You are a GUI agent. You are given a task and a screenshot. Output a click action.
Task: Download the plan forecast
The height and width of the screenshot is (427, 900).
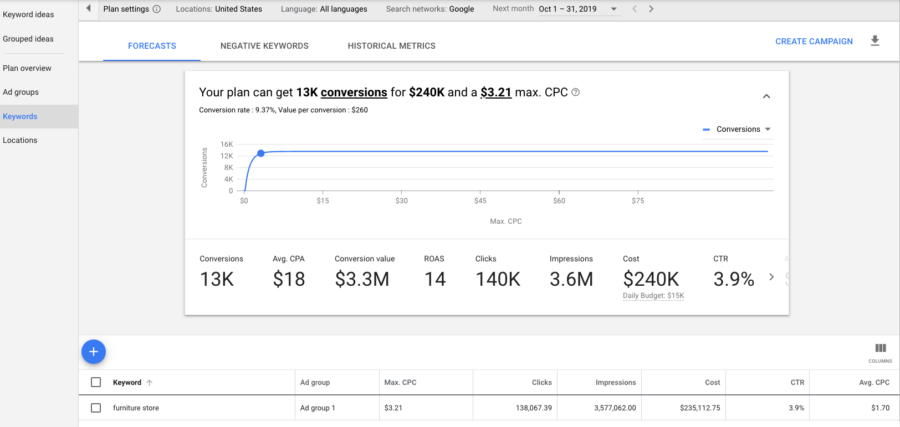click(x=875, y=41)
